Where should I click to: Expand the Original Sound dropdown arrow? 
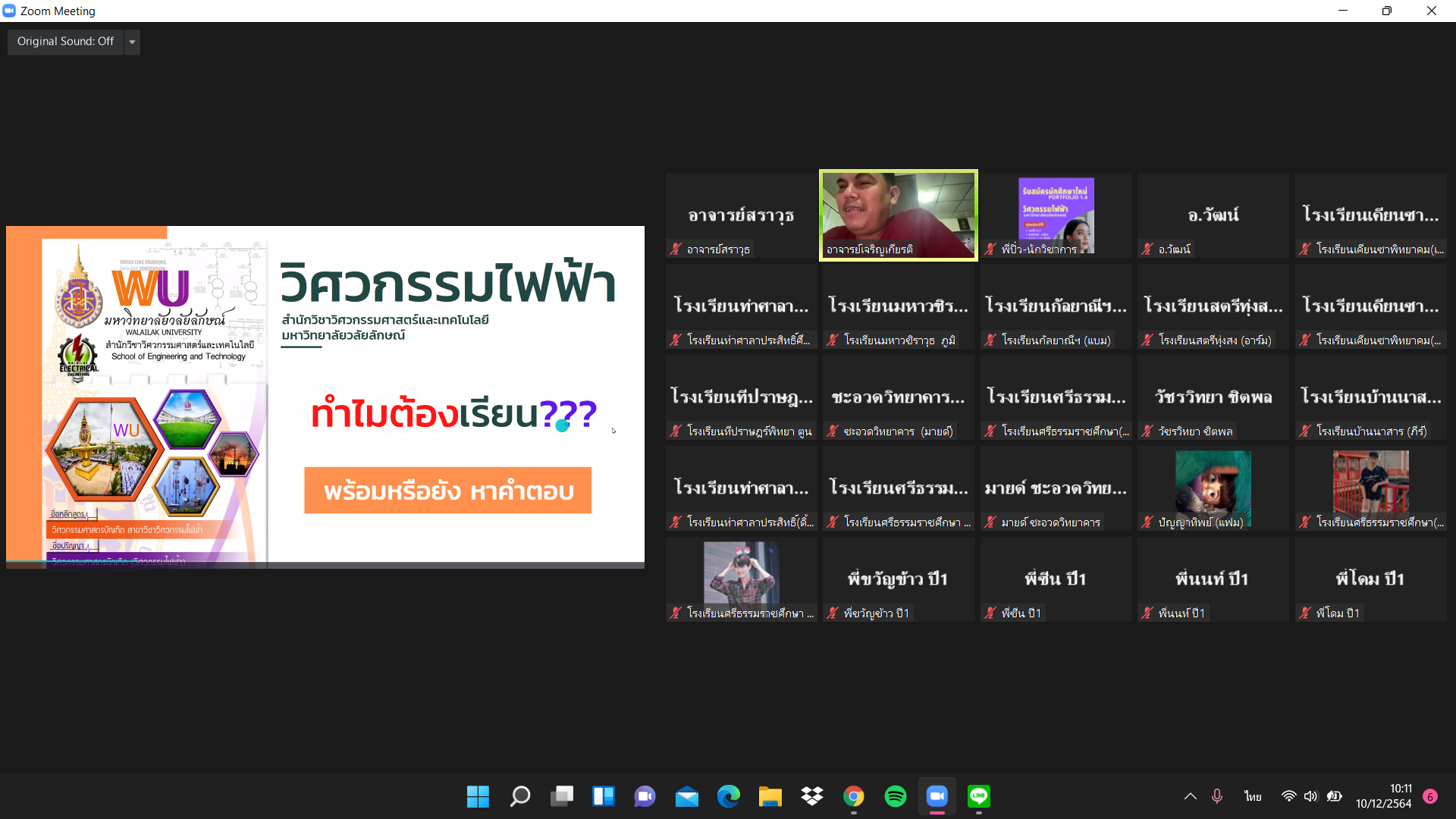[133, 42]
